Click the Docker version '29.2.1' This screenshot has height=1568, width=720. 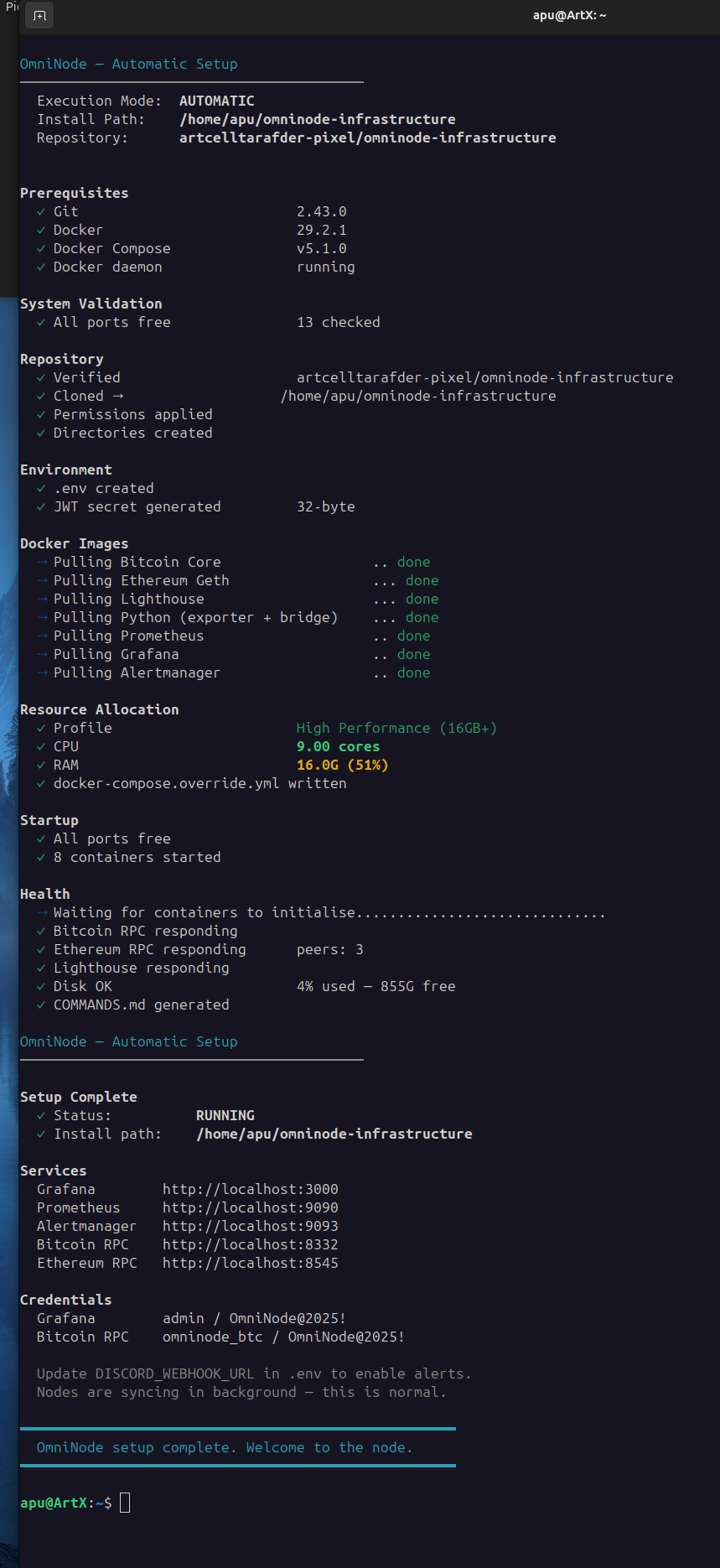[322, 230]
